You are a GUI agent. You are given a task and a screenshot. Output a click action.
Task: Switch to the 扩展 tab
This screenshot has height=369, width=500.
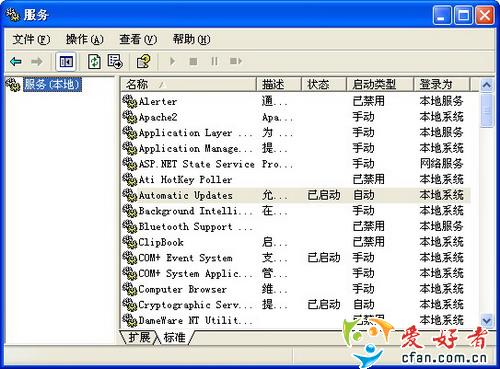(139, 337)
